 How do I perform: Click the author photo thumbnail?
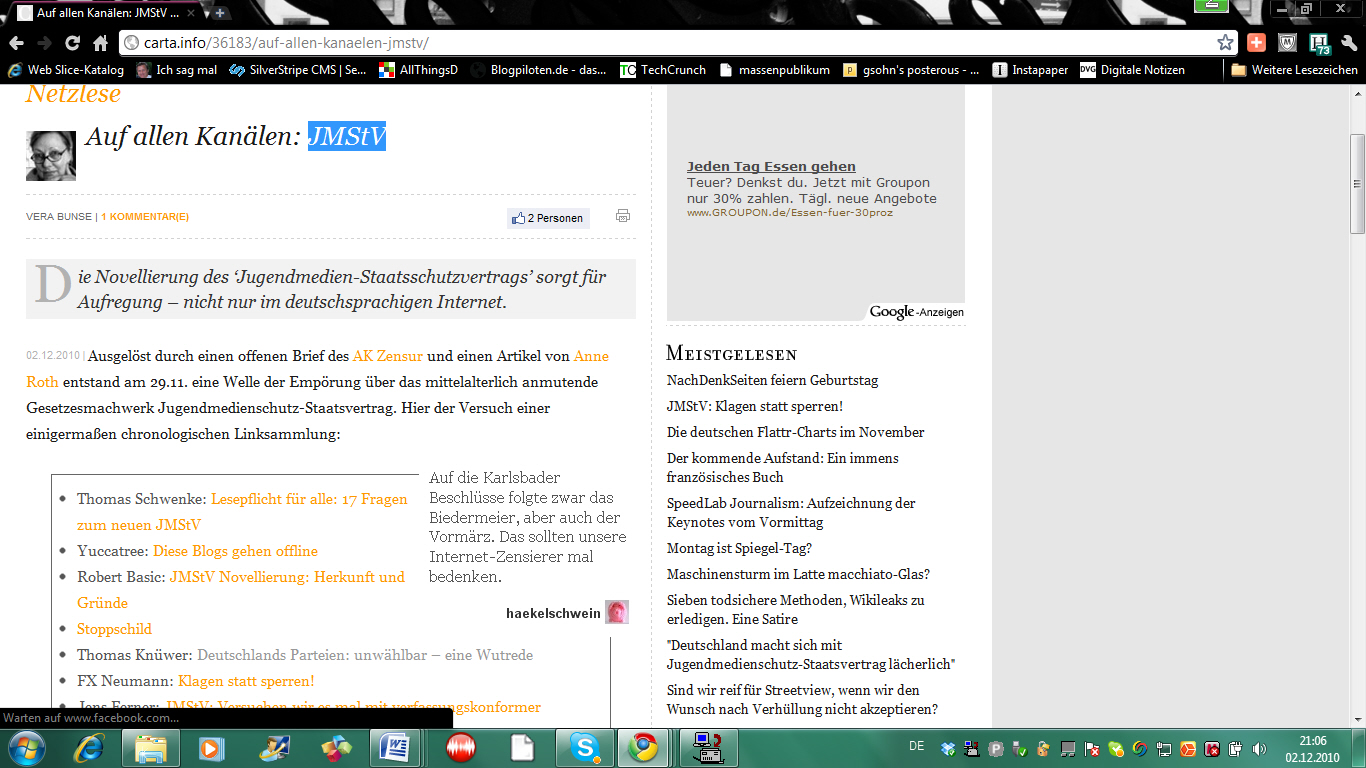[50, 156]
